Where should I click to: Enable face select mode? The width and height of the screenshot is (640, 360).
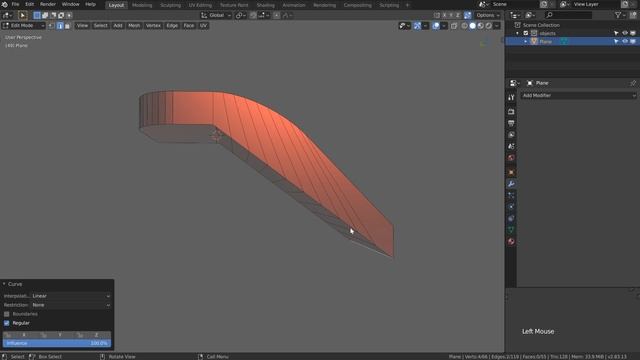[x=67, y=26]
